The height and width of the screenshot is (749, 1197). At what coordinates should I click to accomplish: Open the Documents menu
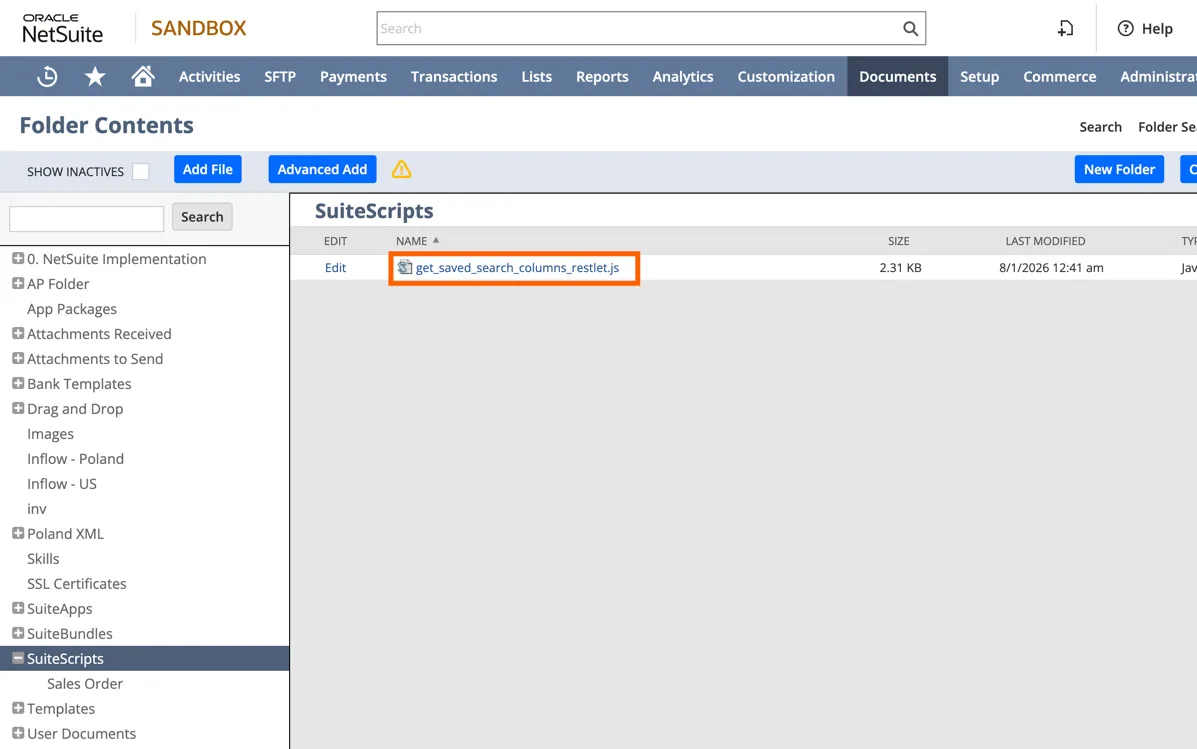pos(898,76)
